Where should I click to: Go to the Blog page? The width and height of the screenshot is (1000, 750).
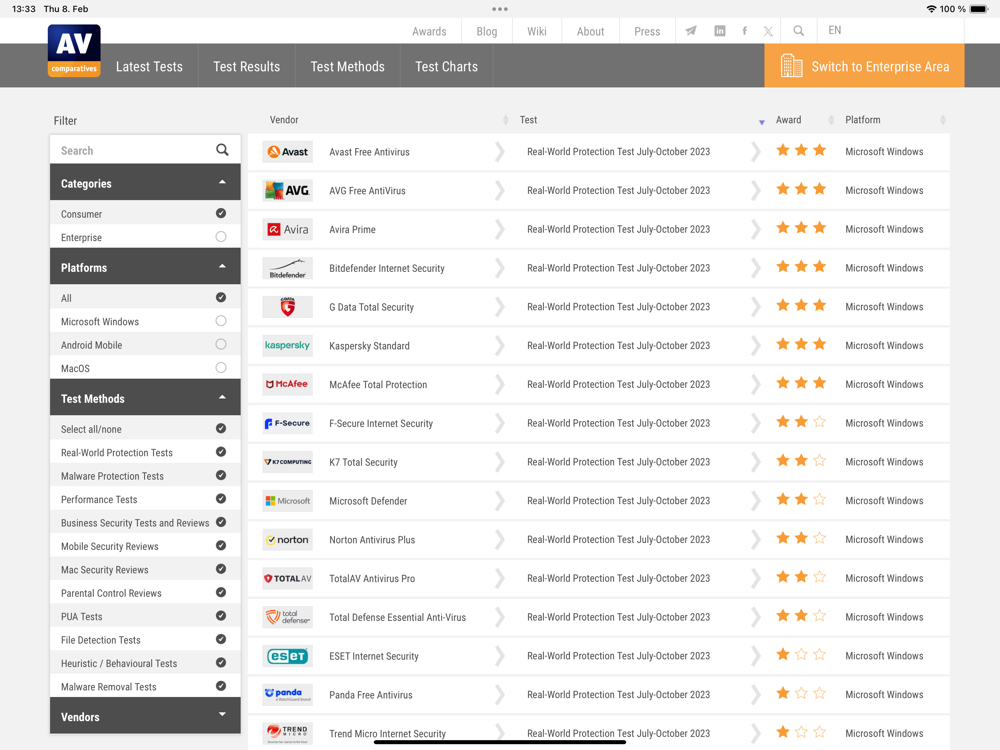pyautogui.click(x=487, y=31)
